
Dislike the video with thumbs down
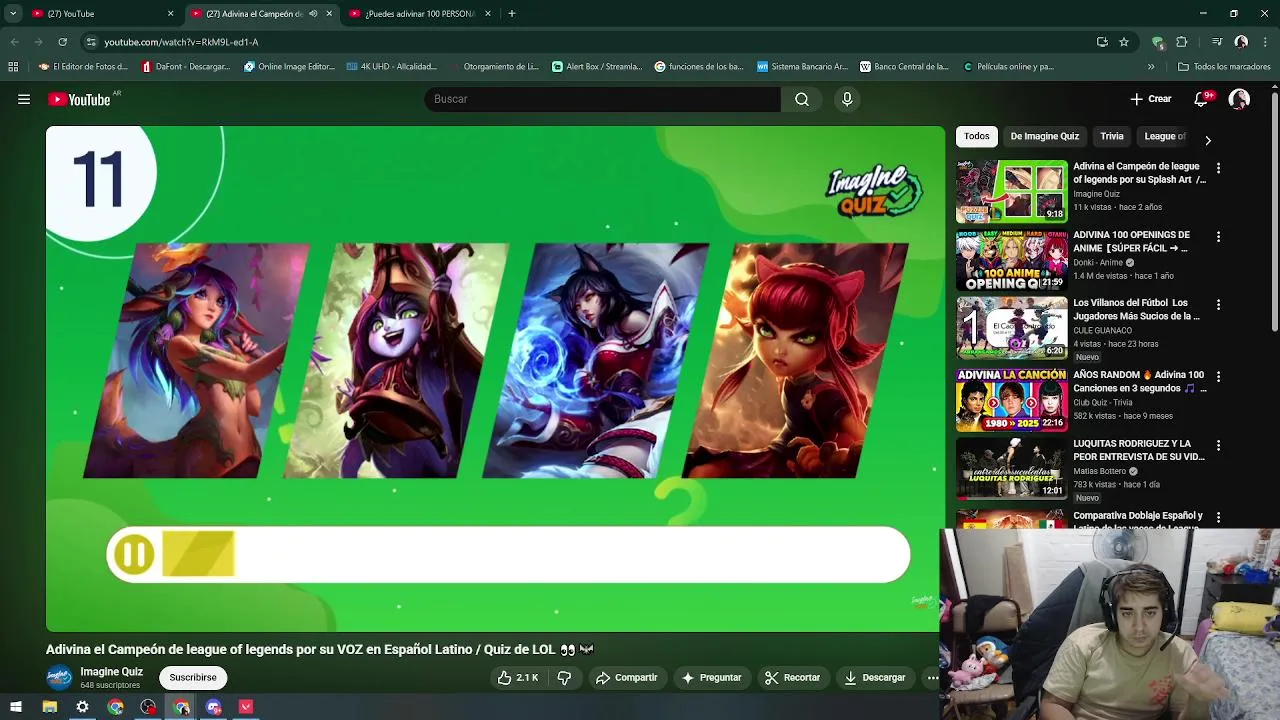click(564, 677)
